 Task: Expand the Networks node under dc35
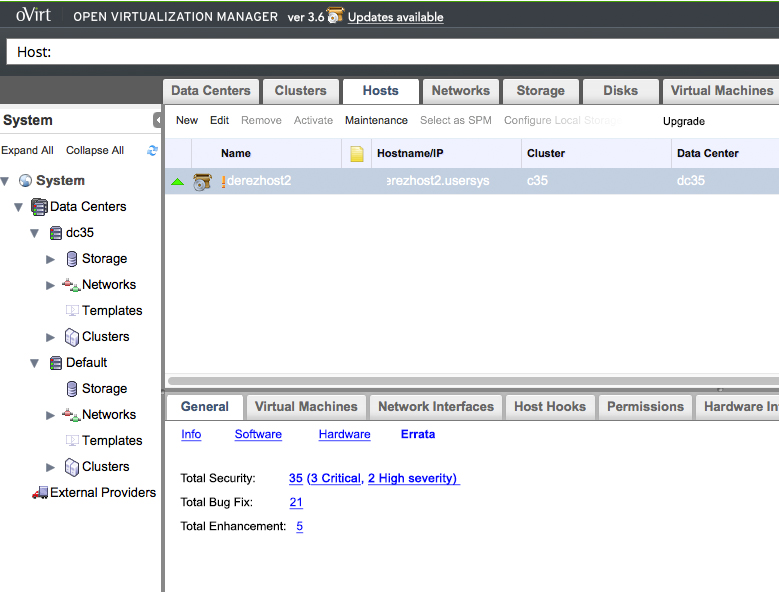click(51, 285)
